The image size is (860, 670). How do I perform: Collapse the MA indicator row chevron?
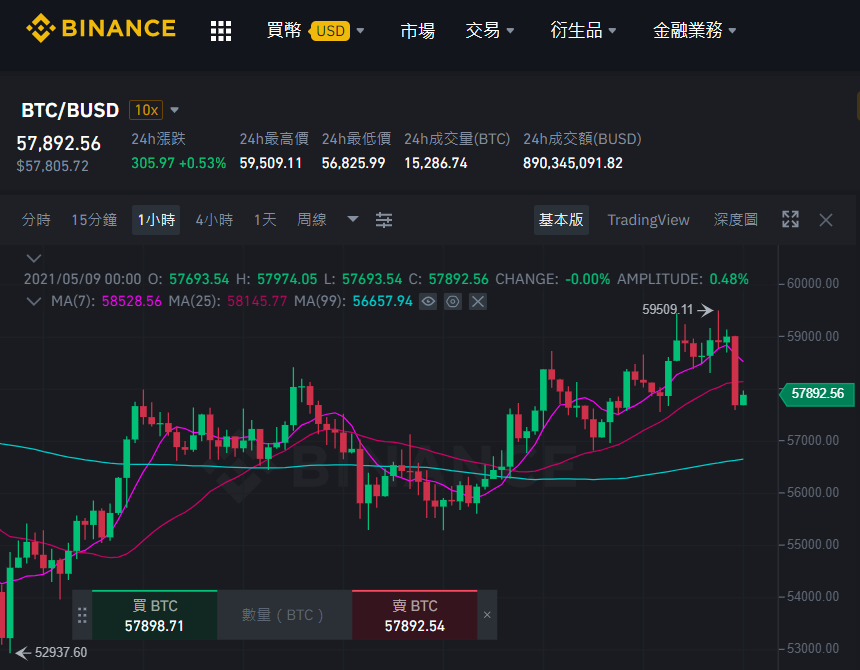(x=33, y=302)
